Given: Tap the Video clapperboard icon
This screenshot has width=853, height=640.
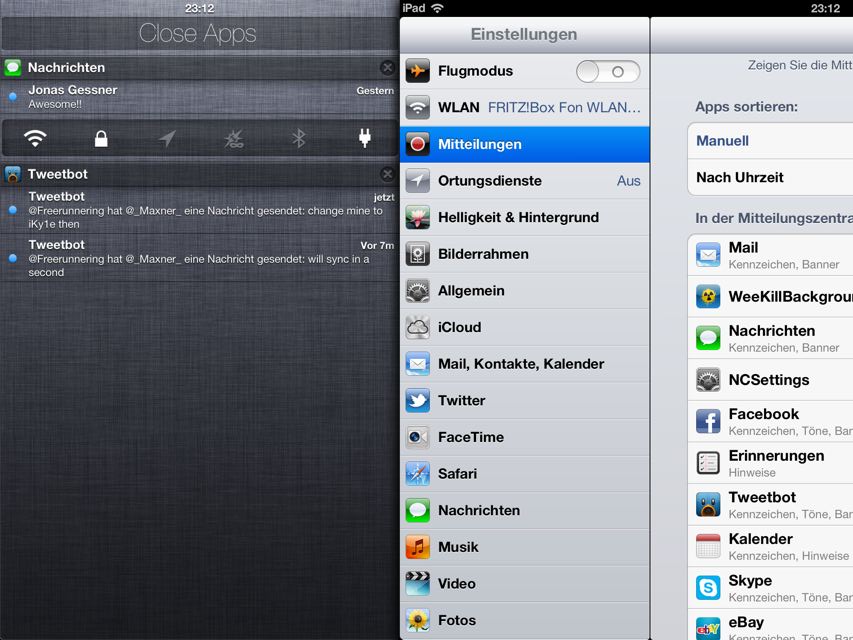Looking at the screenshot, I should tap(417, 583).
